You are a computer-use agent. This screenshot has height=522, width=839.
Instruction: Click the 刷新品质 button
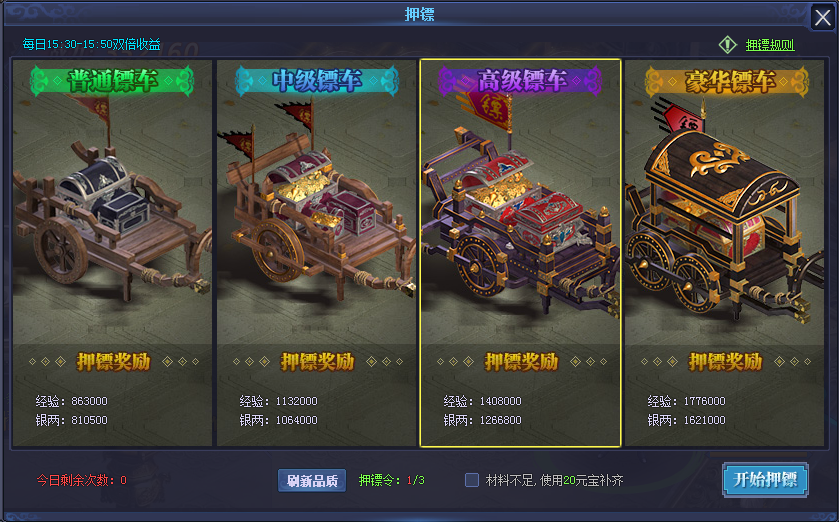(312, 480)
